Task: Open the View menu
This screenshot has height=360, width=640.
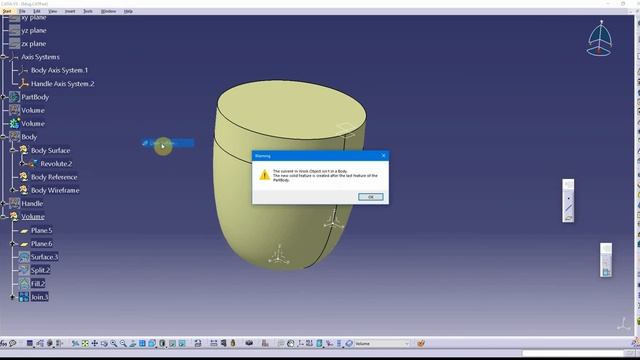Action: 53,11
